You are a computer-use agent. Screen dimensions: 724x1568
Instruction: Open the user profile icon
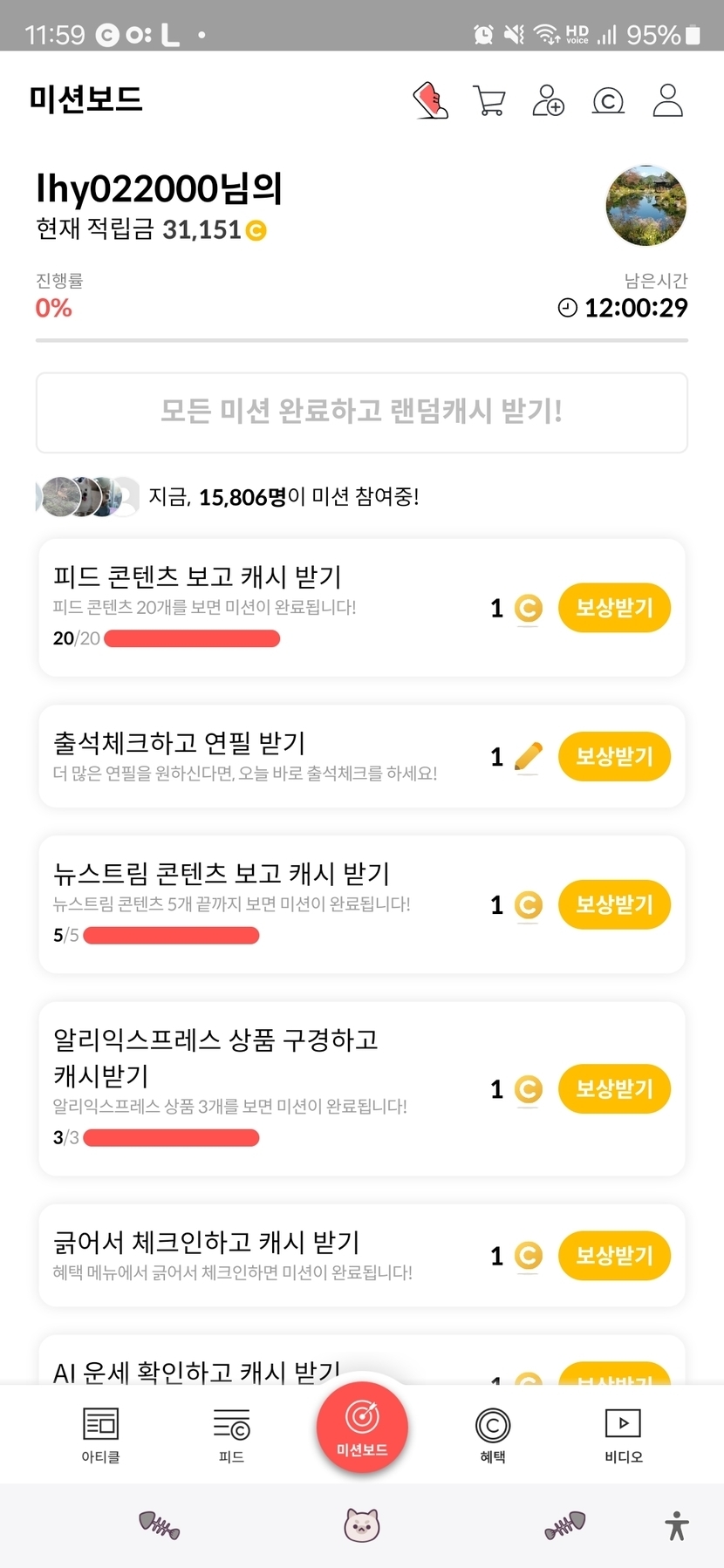point(667,100)
